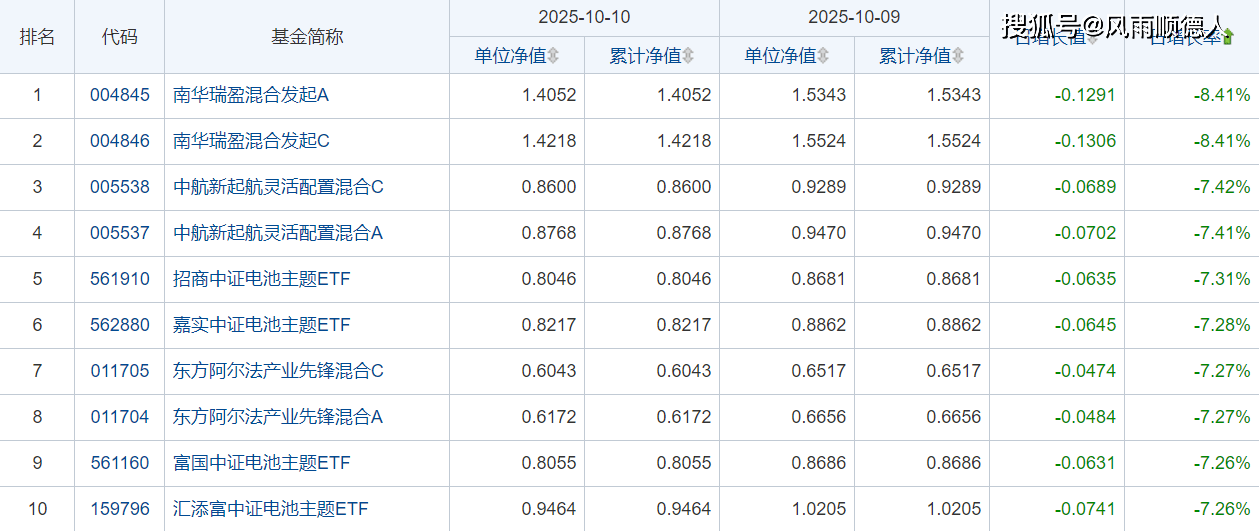Click fund code 159796

(119, 510)
